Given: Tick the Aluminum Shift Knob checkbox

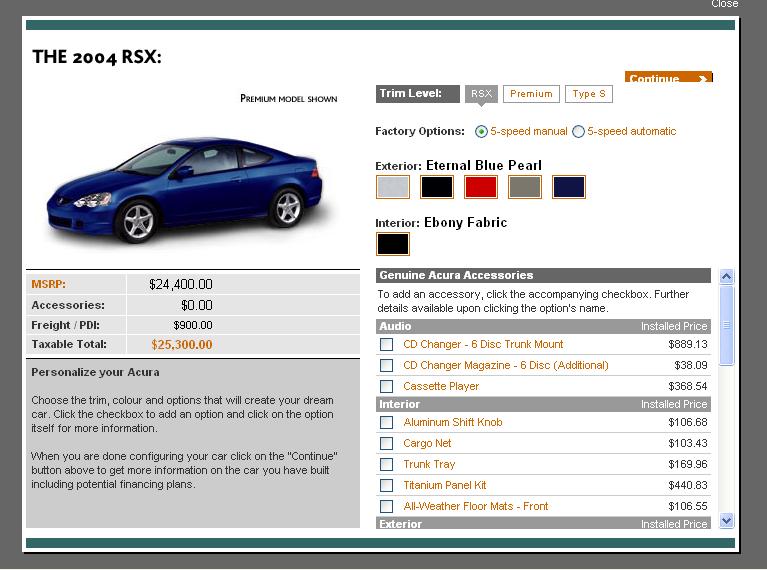Looking at the screenshot, I should [x=387, y=423].
